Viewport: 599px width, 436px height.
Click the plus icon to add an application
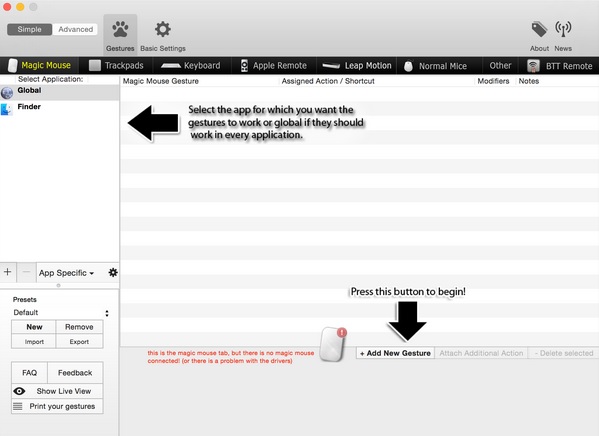tap(8, 272)
